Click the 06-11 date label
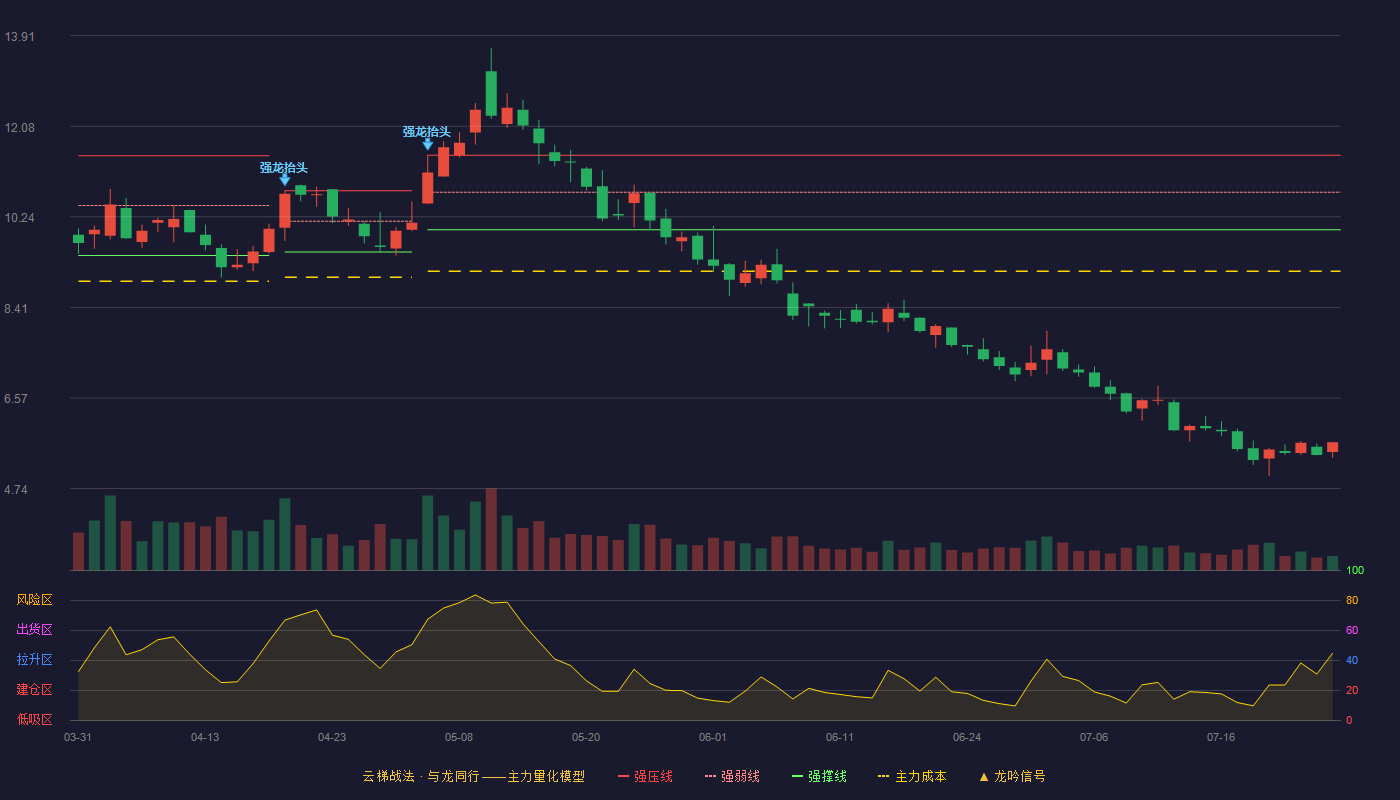This screenshot has height=800, width=1400. [x=840, y=737]
